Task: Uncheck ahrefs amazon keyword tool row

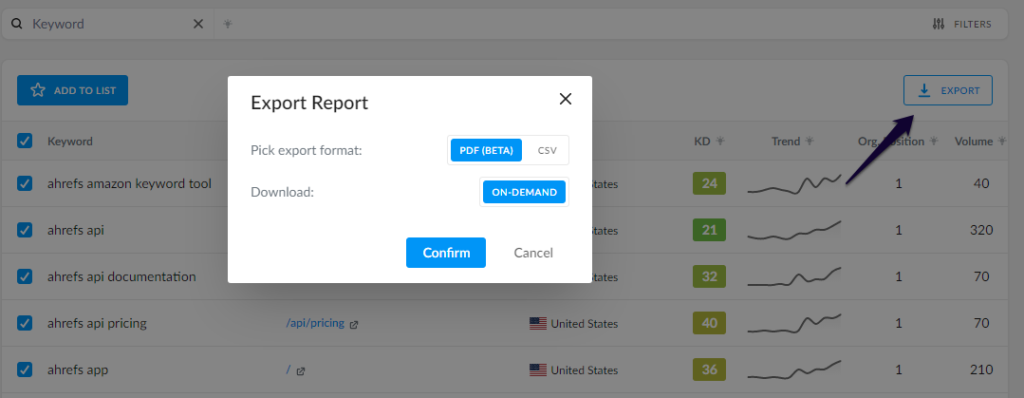Action: (x=25, y=184)
